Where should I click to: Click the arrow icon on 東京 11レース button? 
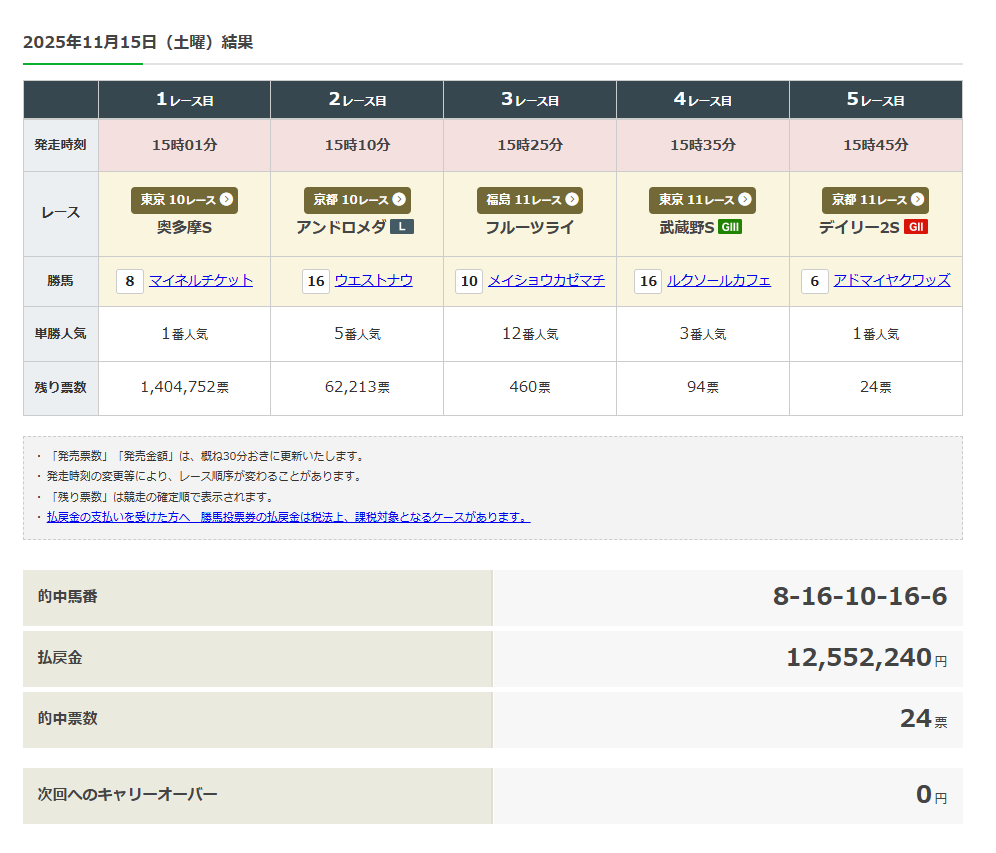[744, 200]
